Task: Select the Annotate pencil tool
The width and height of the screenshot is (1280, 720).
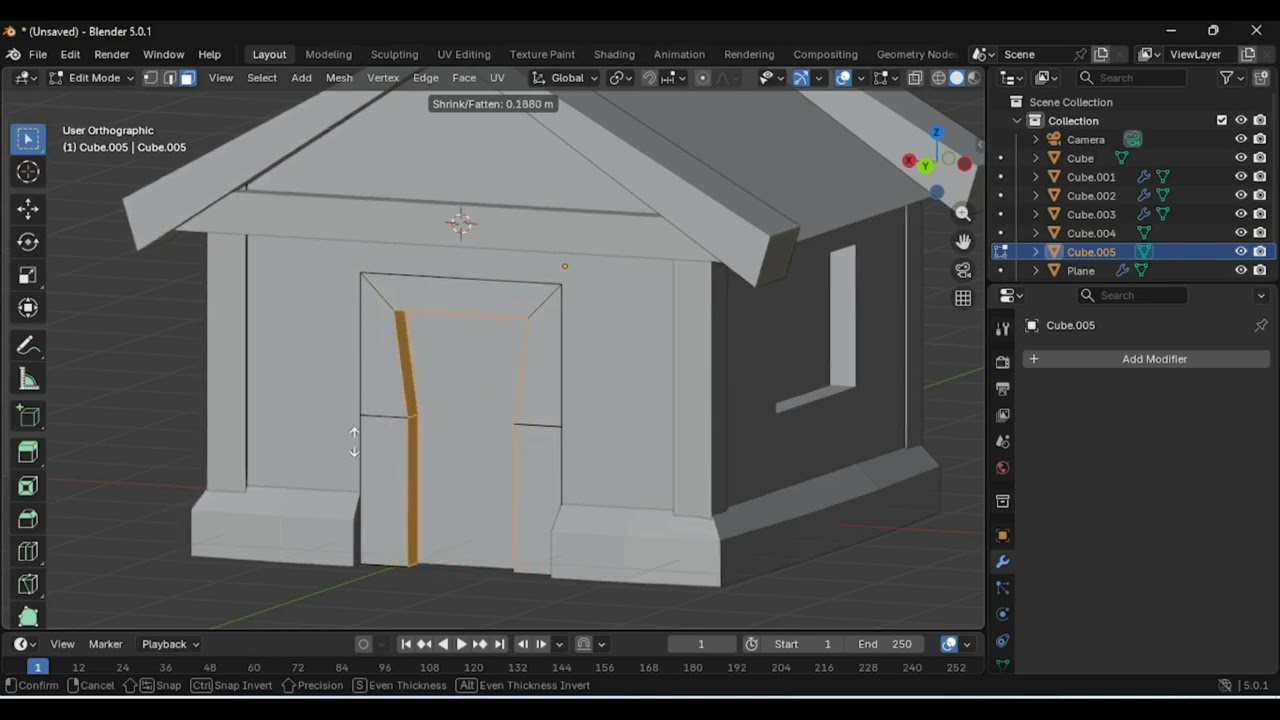Action: click(28, 345)
